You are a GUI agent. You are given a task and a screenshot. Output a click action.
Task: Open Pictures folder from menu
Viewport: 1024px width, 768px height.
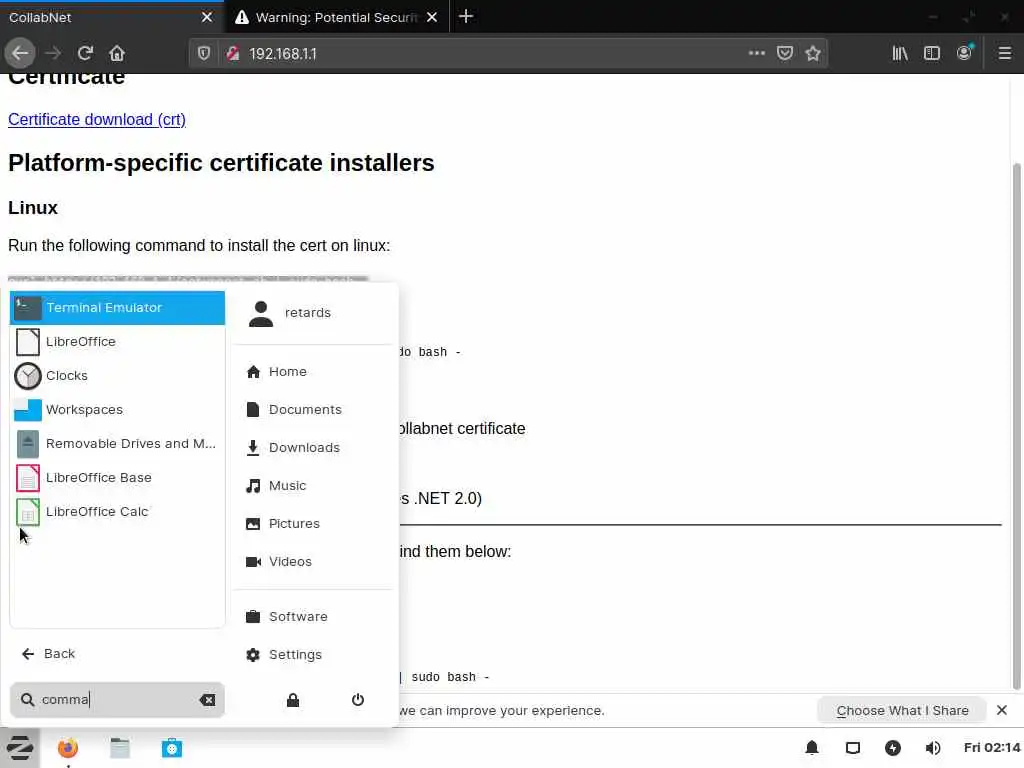tap(313, 523)
